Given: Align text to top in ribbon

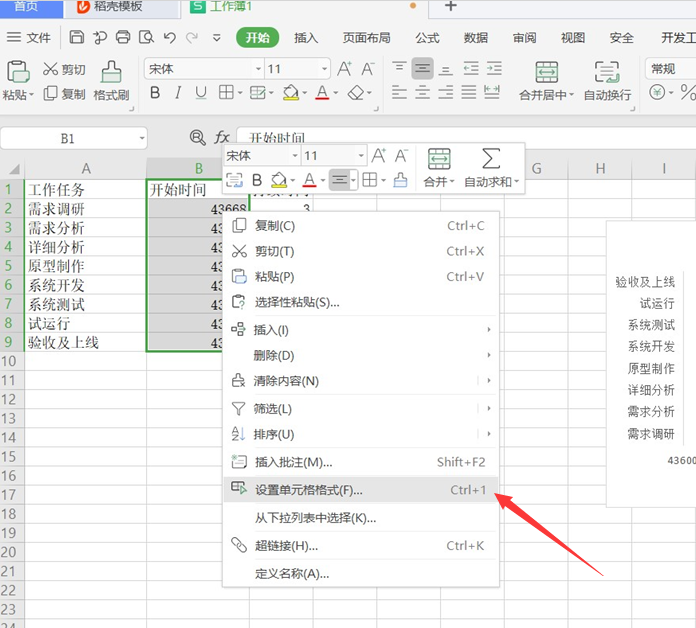Looking at the screenshot, I should (x=399, y=68).
